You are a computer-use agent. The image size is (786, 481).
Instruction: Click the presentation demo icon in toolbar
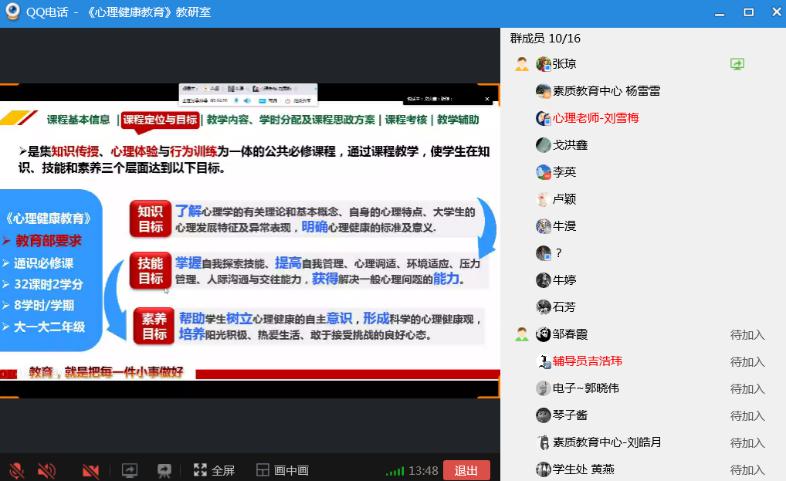pyautogui.click(x=163, y=470)
